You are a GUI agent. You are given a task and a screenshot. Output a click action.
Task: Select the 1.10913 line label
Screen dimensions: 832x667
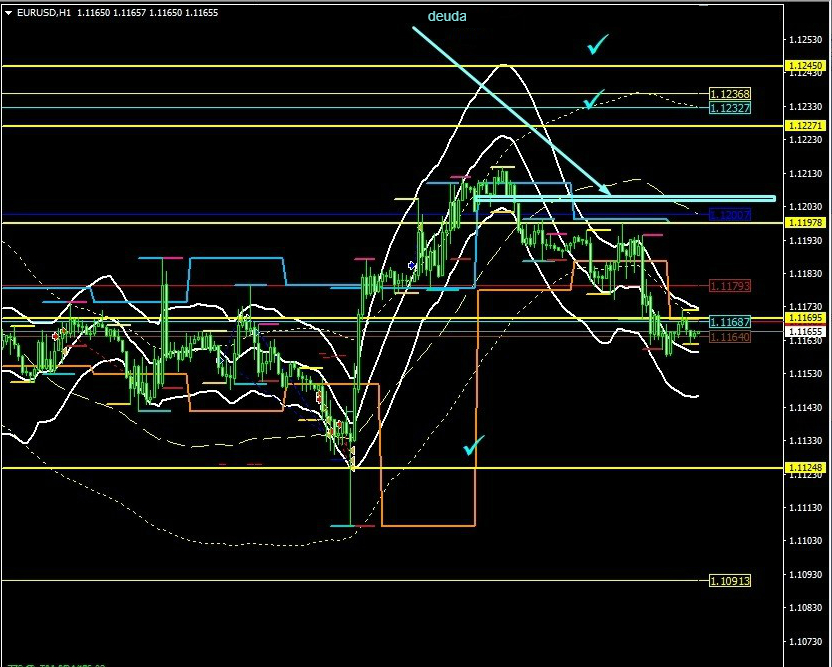pyautogui.click(x=730, y=581)
